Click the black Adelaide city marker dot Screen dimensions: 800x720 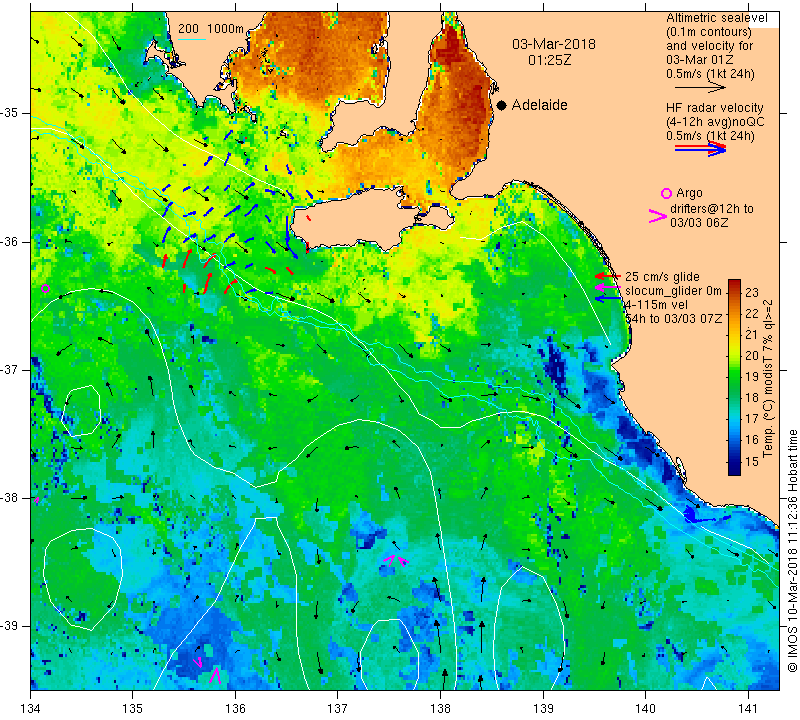(x=502, y=105)
